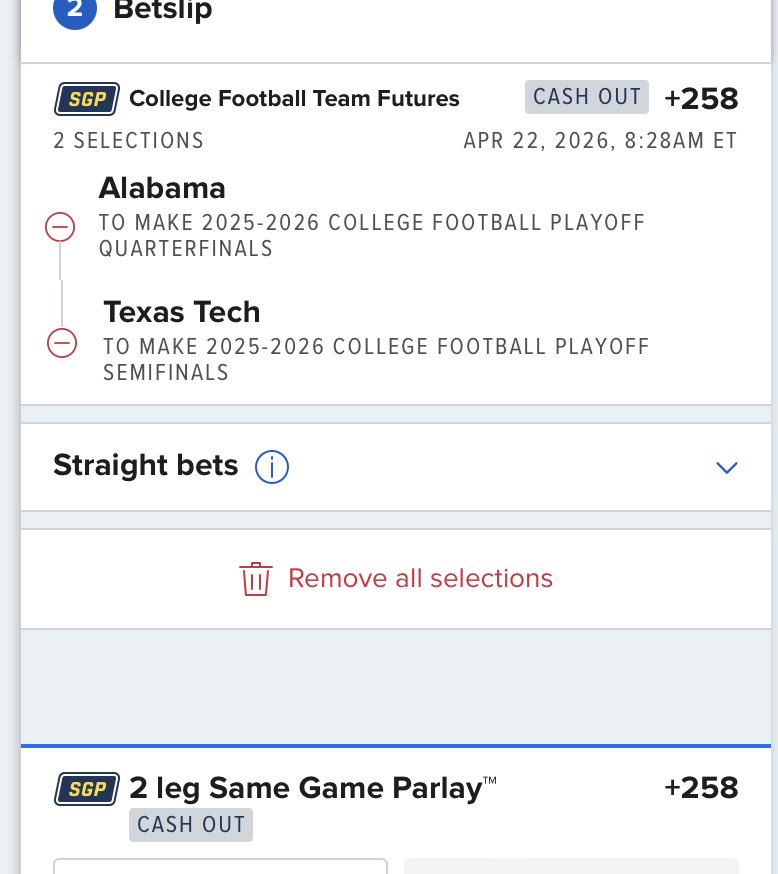Tap the blue betslip count badge
The width and height of the screenshot is (778, 874).
[x=75, y=11]
